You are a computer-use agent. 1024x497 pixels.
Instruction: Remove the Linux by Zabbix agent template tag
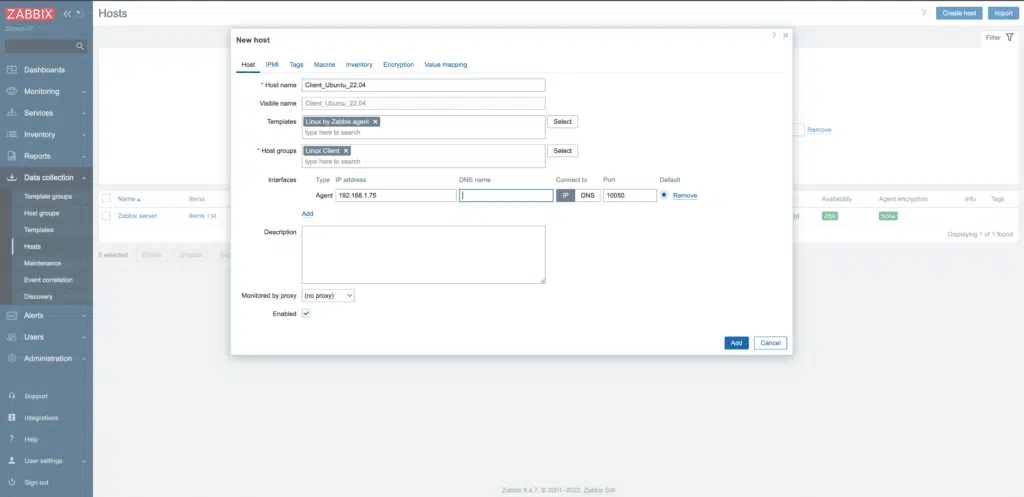(376, 121)
